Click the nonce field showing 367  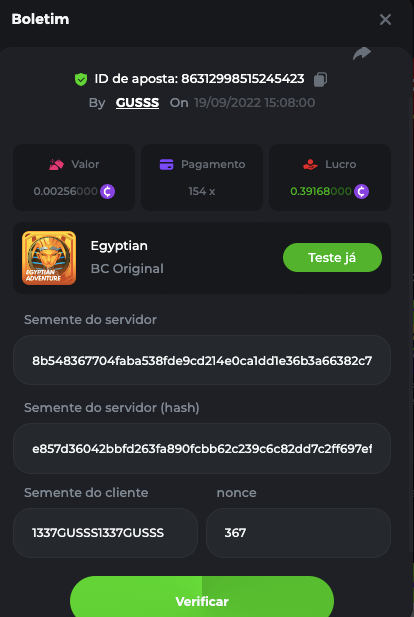click(298, 533)
